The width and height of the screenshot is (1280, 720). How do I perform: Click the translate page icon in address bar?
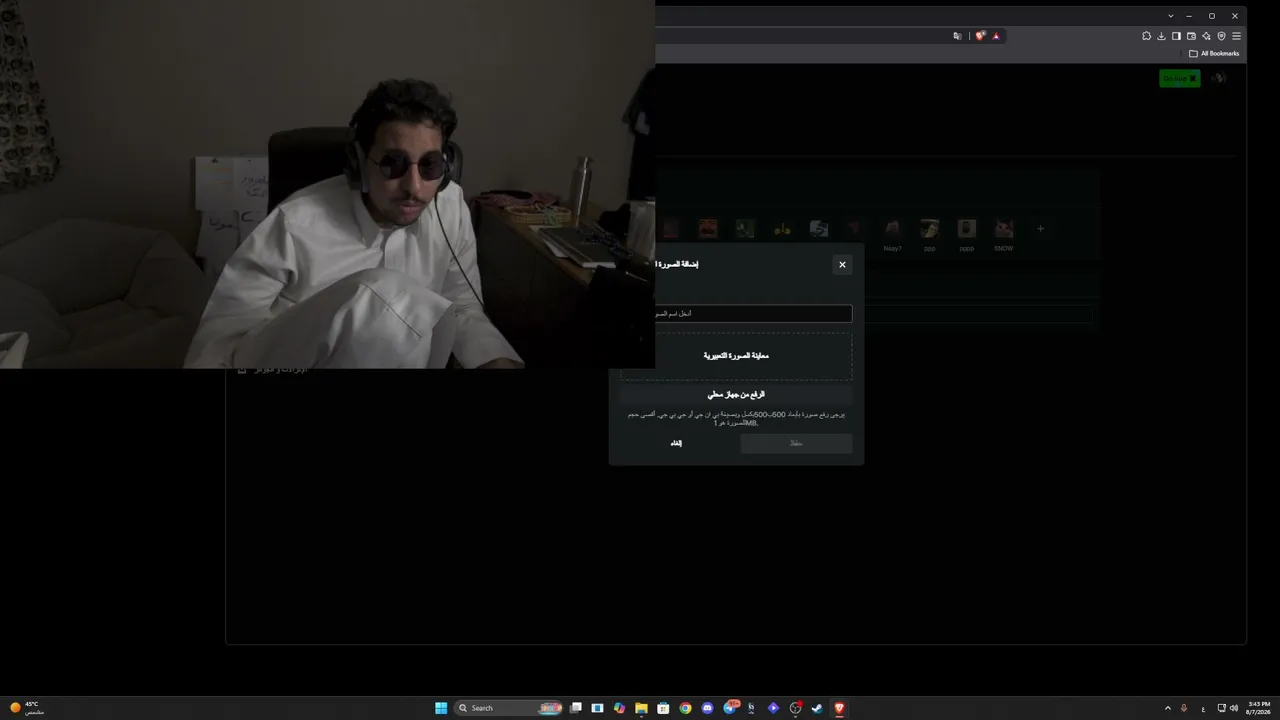pos(957,36)
